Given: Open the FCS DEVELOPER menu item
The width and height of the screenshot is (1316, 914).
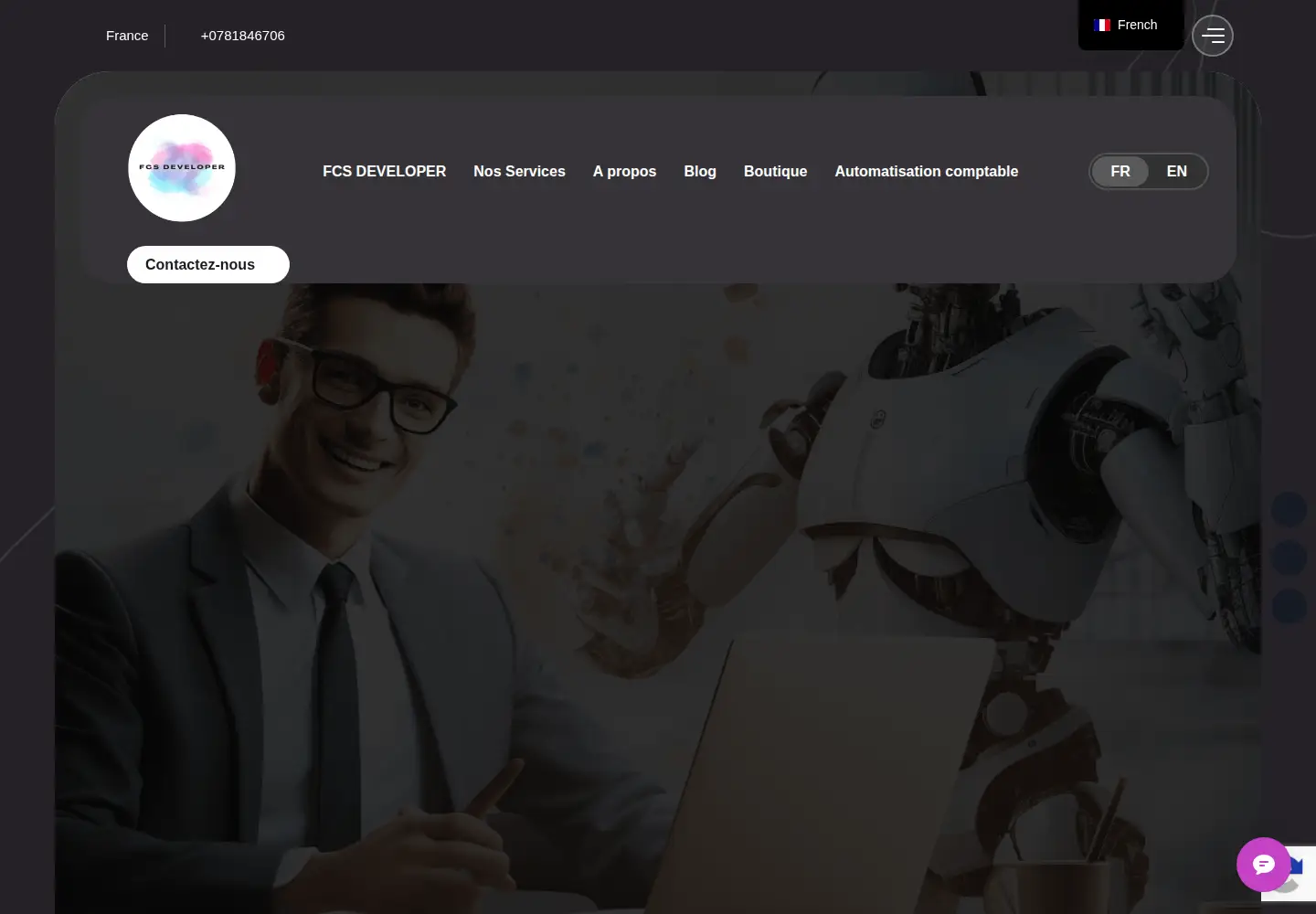Looking at the screenshot, I should coord(385,172).
